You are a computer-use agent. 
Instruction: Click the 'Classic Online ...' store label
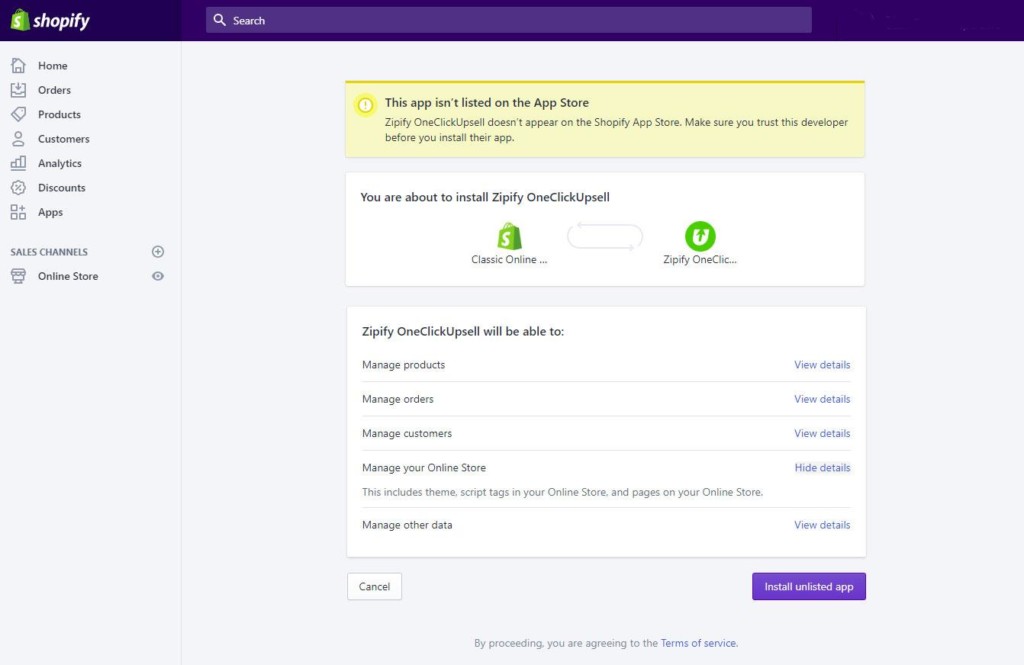pyautogui.click(x=509, y=259)
